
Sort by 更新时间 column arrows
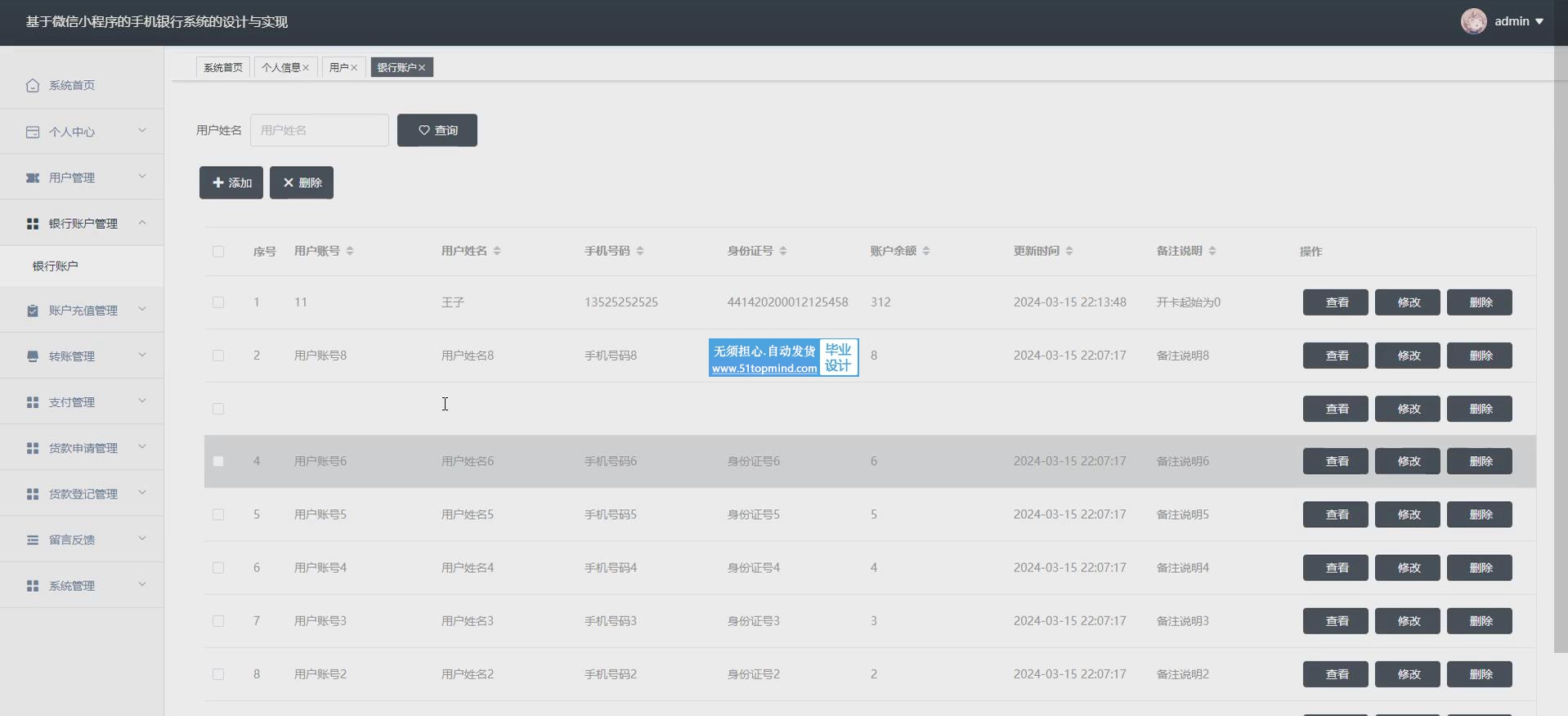1069,251
